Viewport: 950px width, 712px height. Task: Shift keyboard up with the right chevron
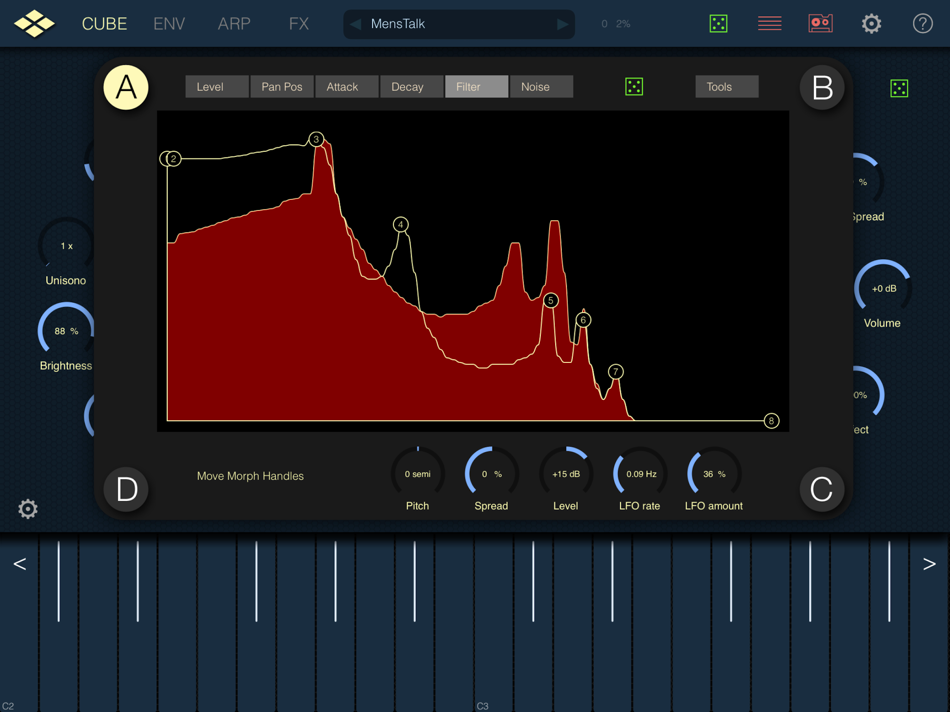point(929,563)
